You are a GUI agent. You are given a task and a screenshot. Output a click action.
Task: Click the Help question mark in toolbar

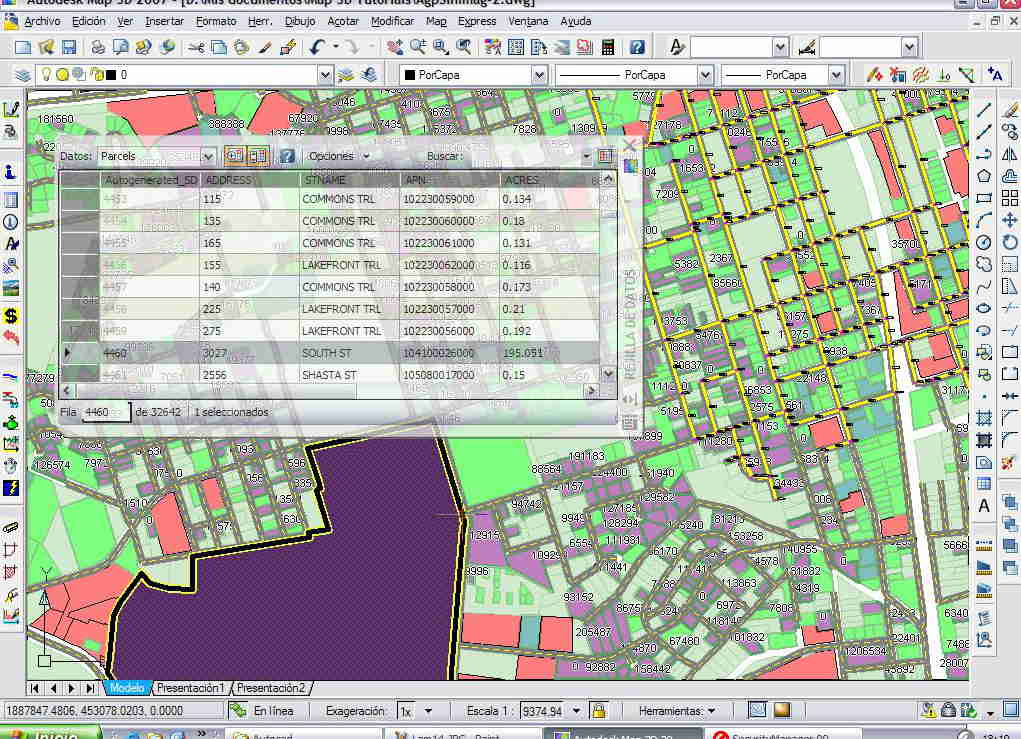(636, 47)
